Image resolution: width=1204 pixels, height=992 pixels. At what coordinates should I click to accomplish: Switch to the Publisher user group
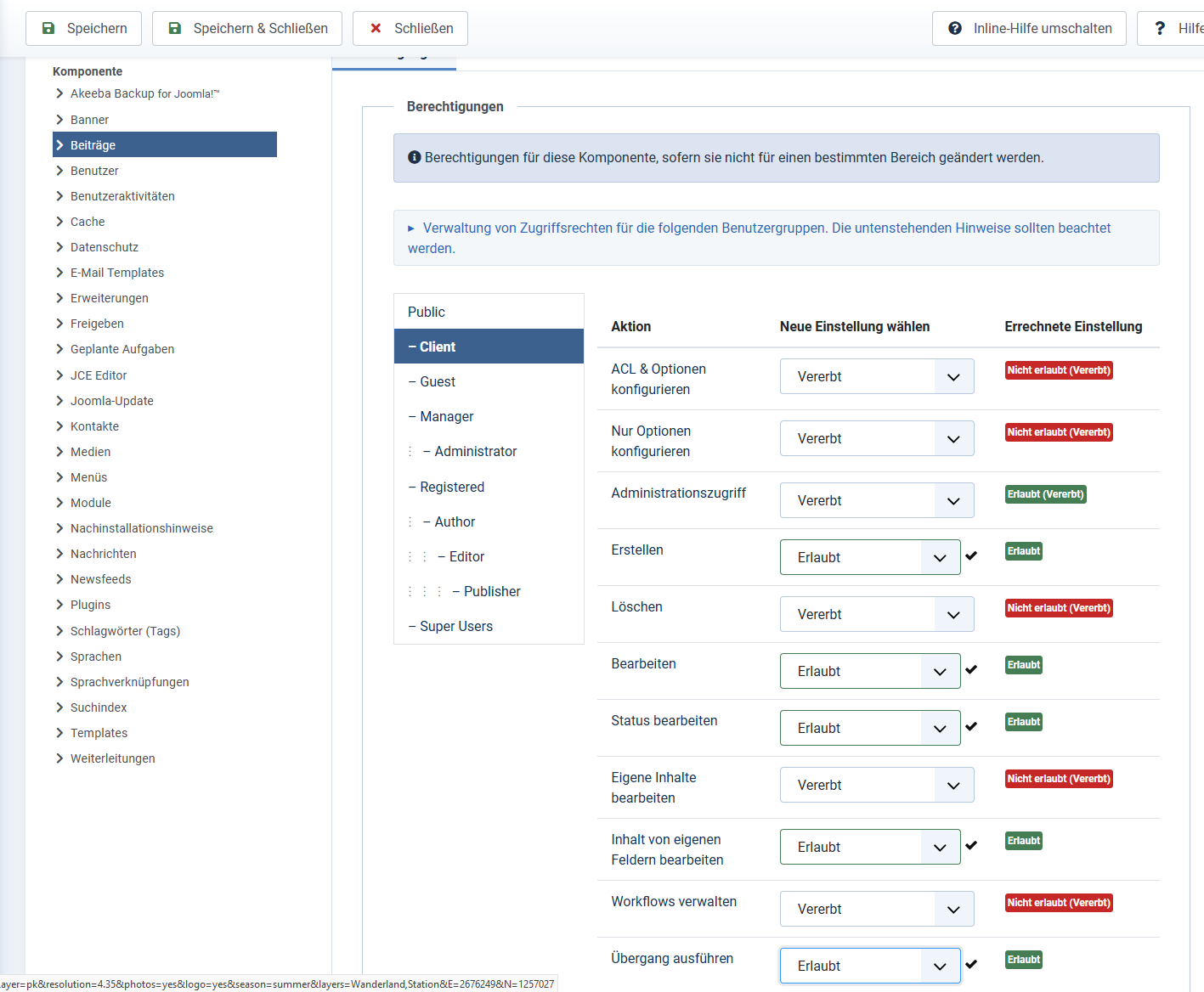(x=492, y=591)
